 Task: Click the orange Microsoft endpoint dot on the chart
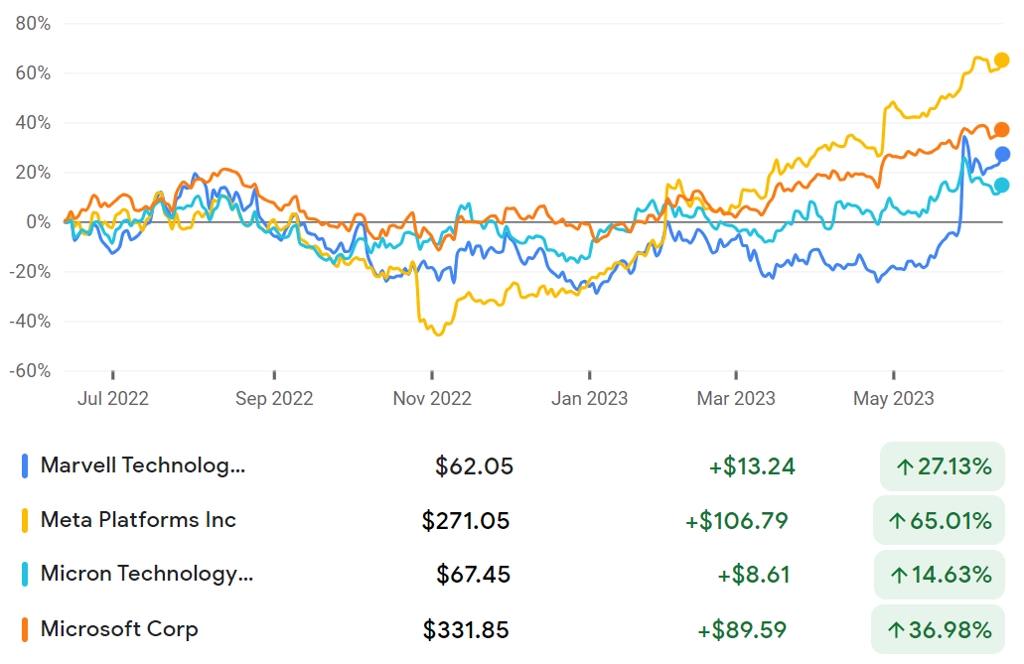[x=1001, y=130]
